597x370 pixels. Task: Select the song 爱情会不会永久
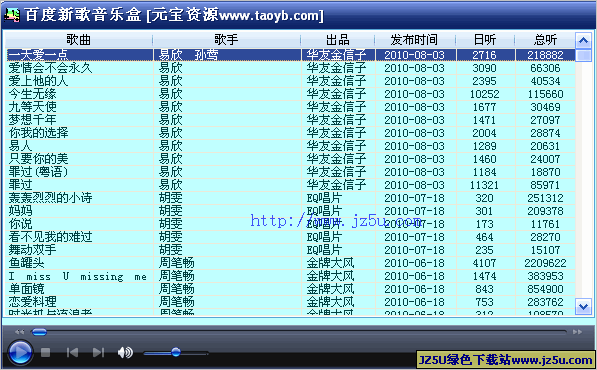[50, 68]
